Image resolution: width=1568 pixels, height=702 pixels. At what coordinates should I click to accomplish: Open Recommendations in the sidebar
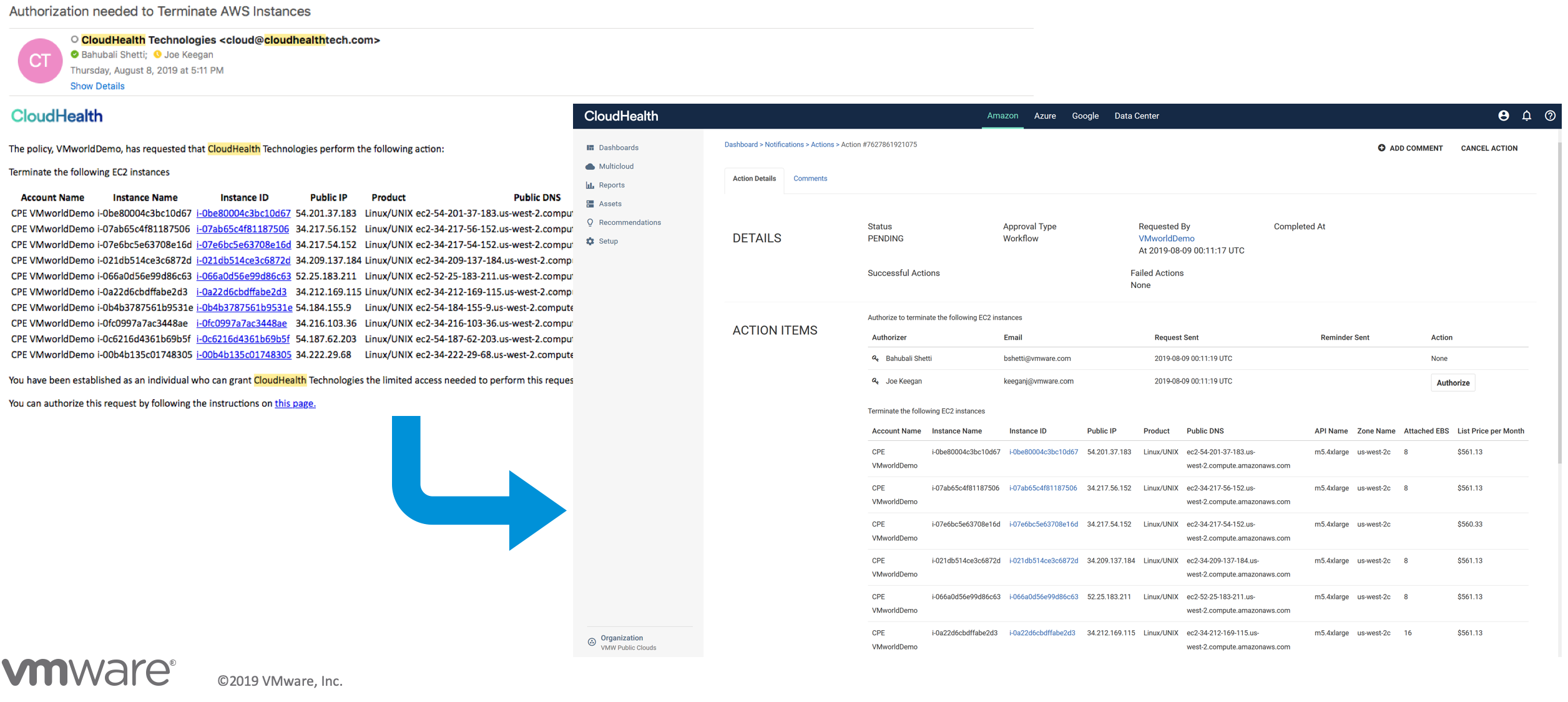[630, 223]
